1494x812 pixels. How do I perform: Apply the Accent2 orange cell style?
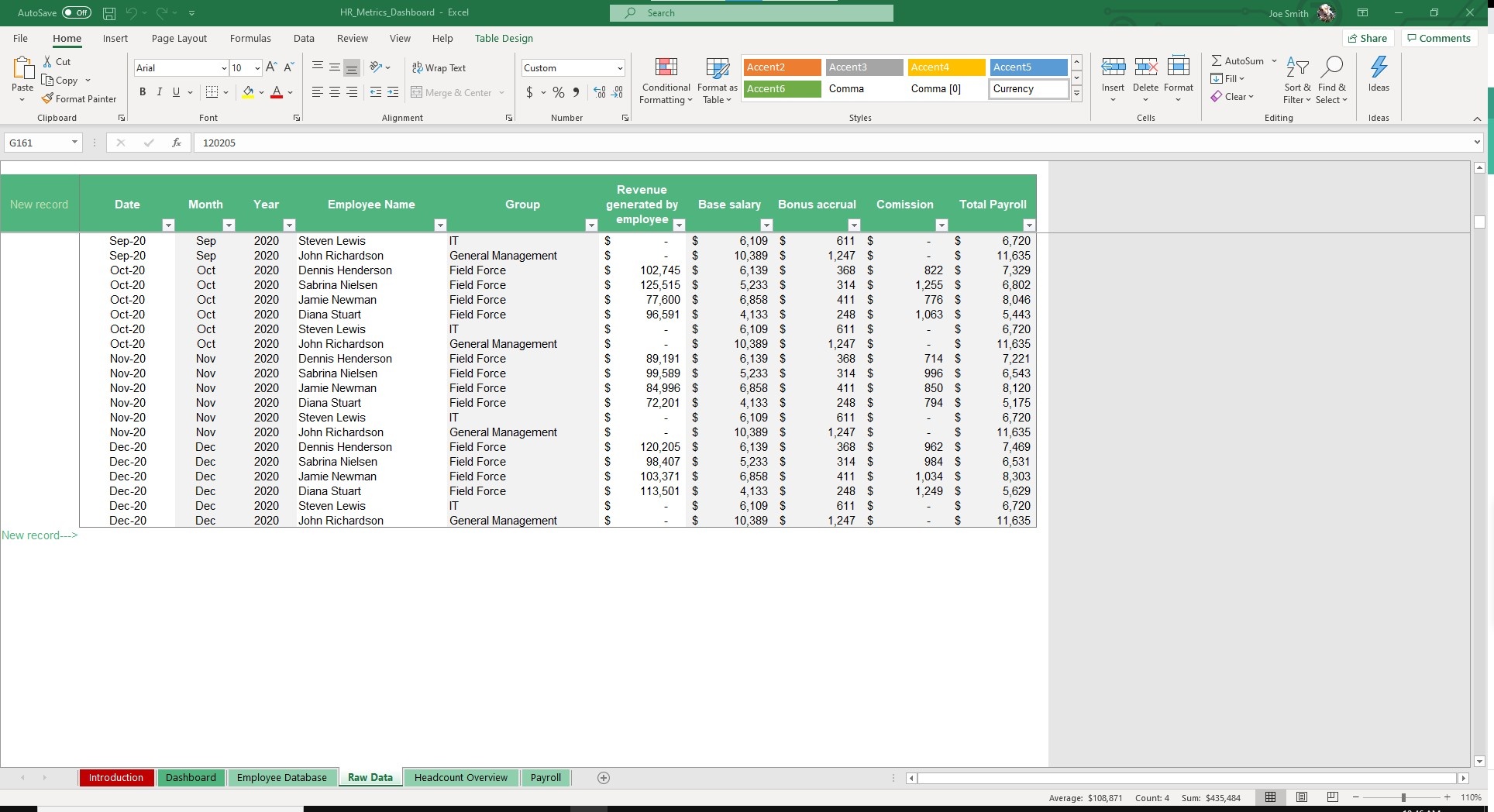782,67
